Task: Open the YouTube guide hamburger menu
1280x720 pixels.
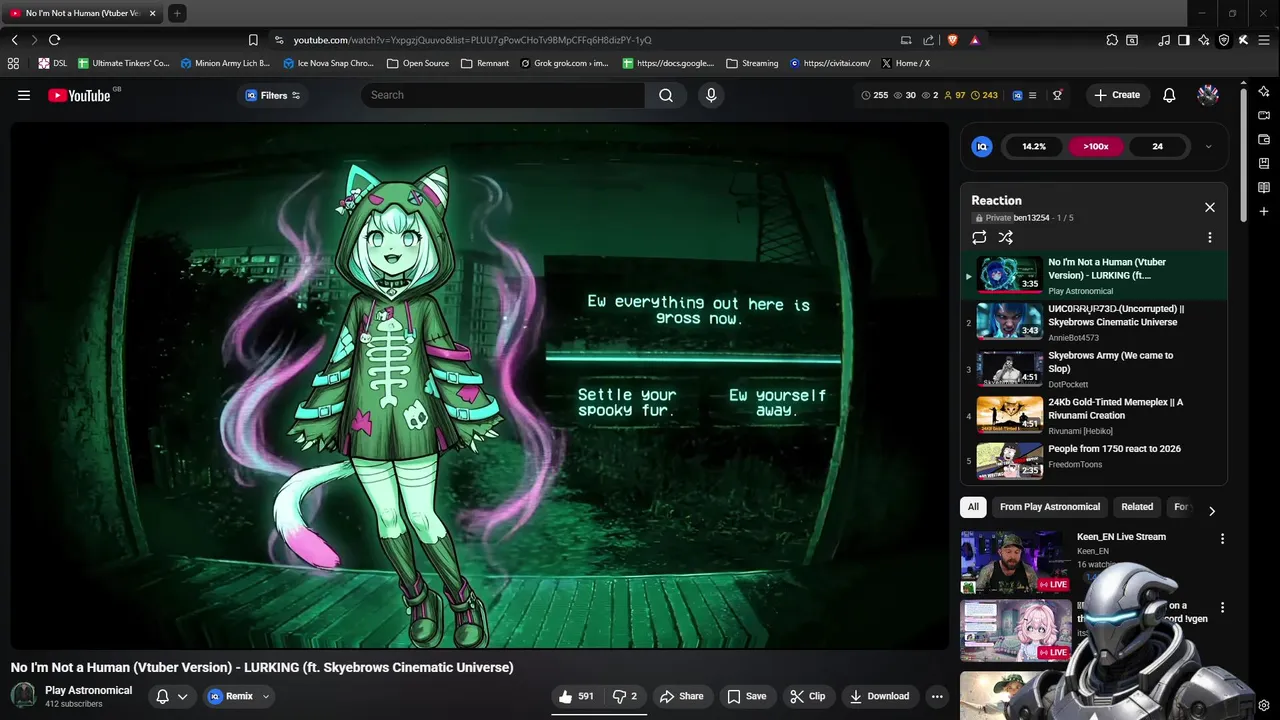Action: point(24,95)
